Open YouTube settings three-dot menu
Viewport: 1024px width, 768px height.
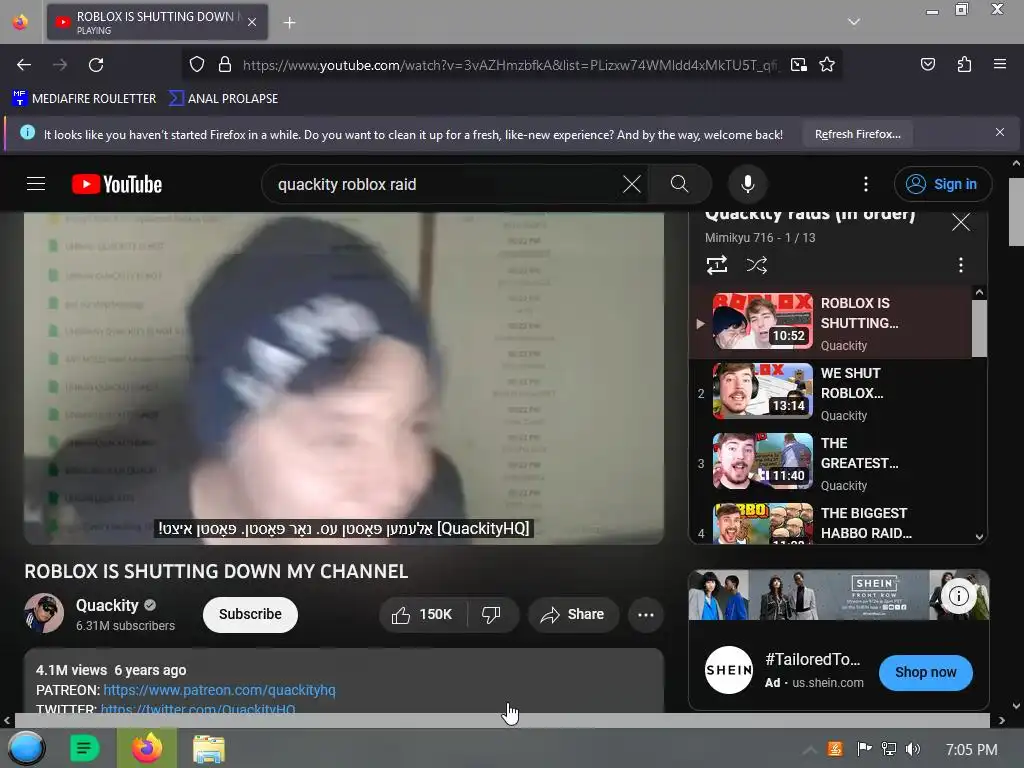pyautogui.click(x=865, y=184)
